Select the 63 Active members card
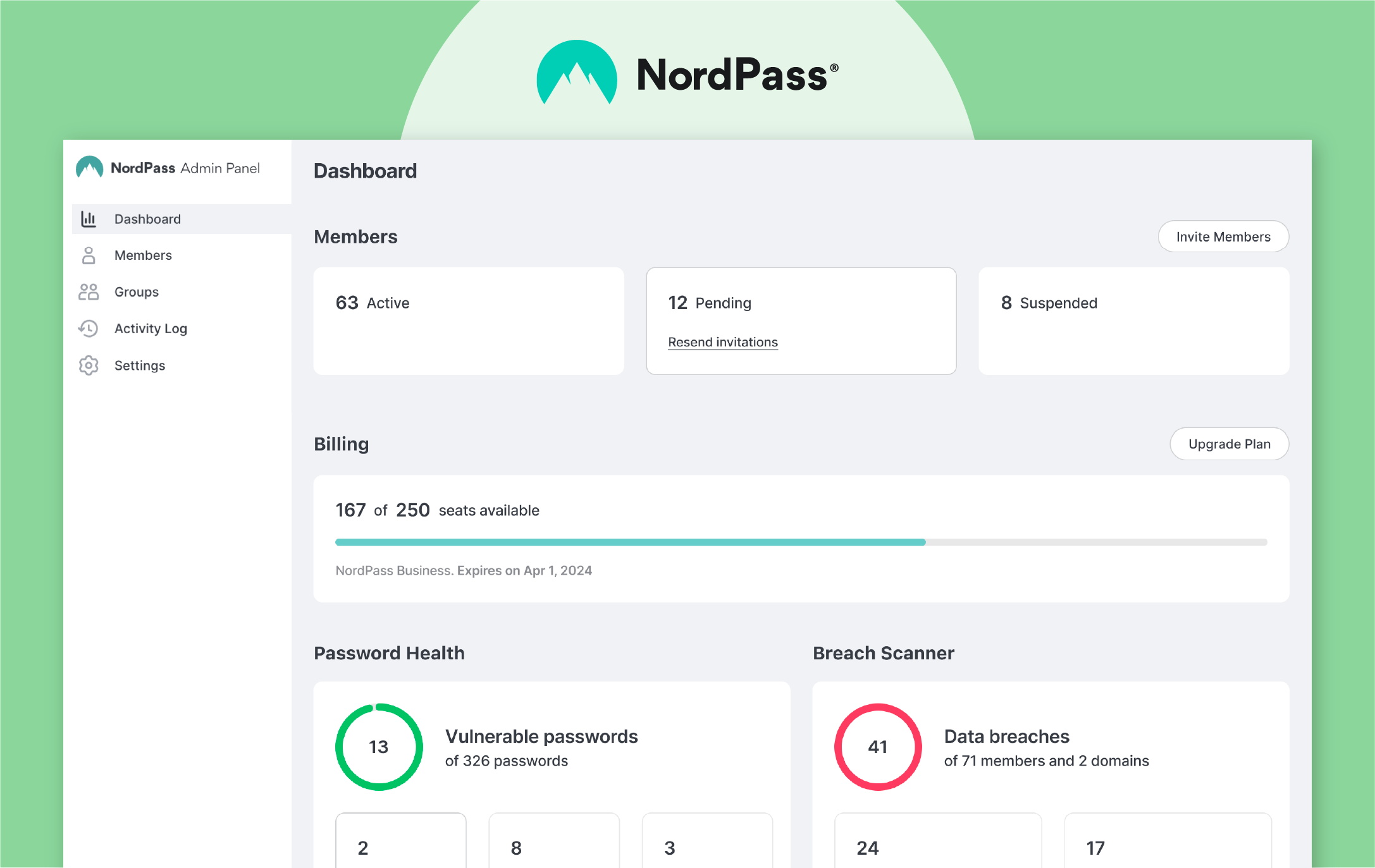Image resolution: width=1375 pixels, height=868 pixels. pyautogui.click(x=469, y=321)
